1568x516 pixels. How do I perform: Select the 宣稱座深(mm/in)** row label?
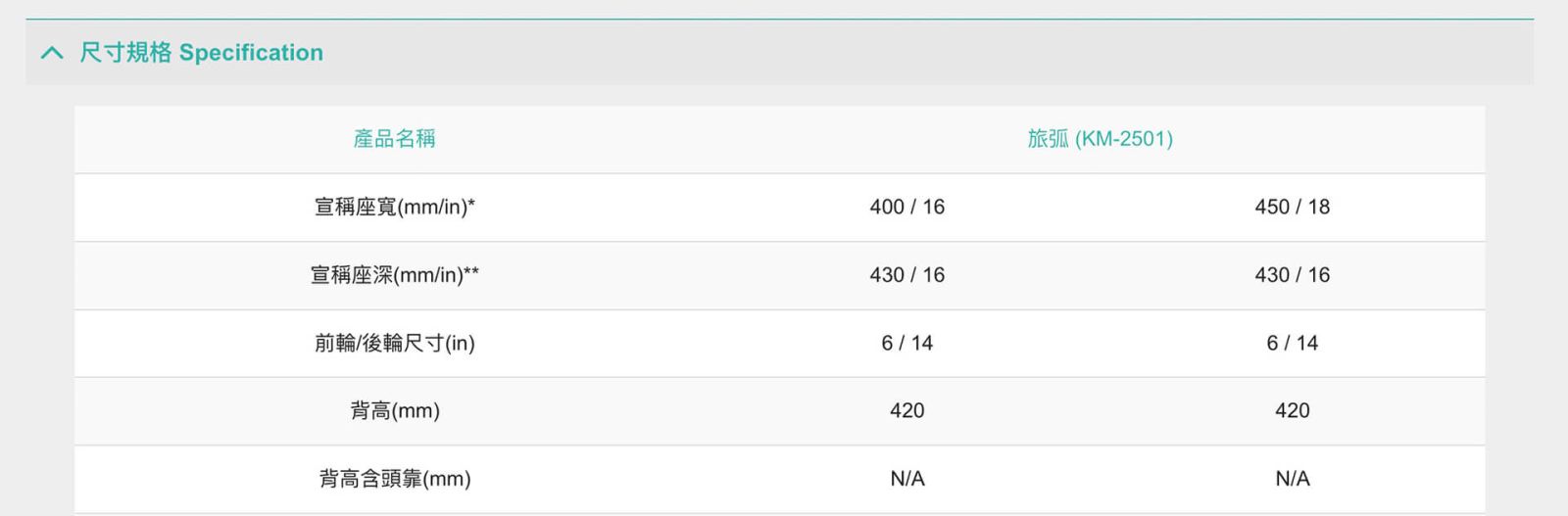click(x=394, y=275)
